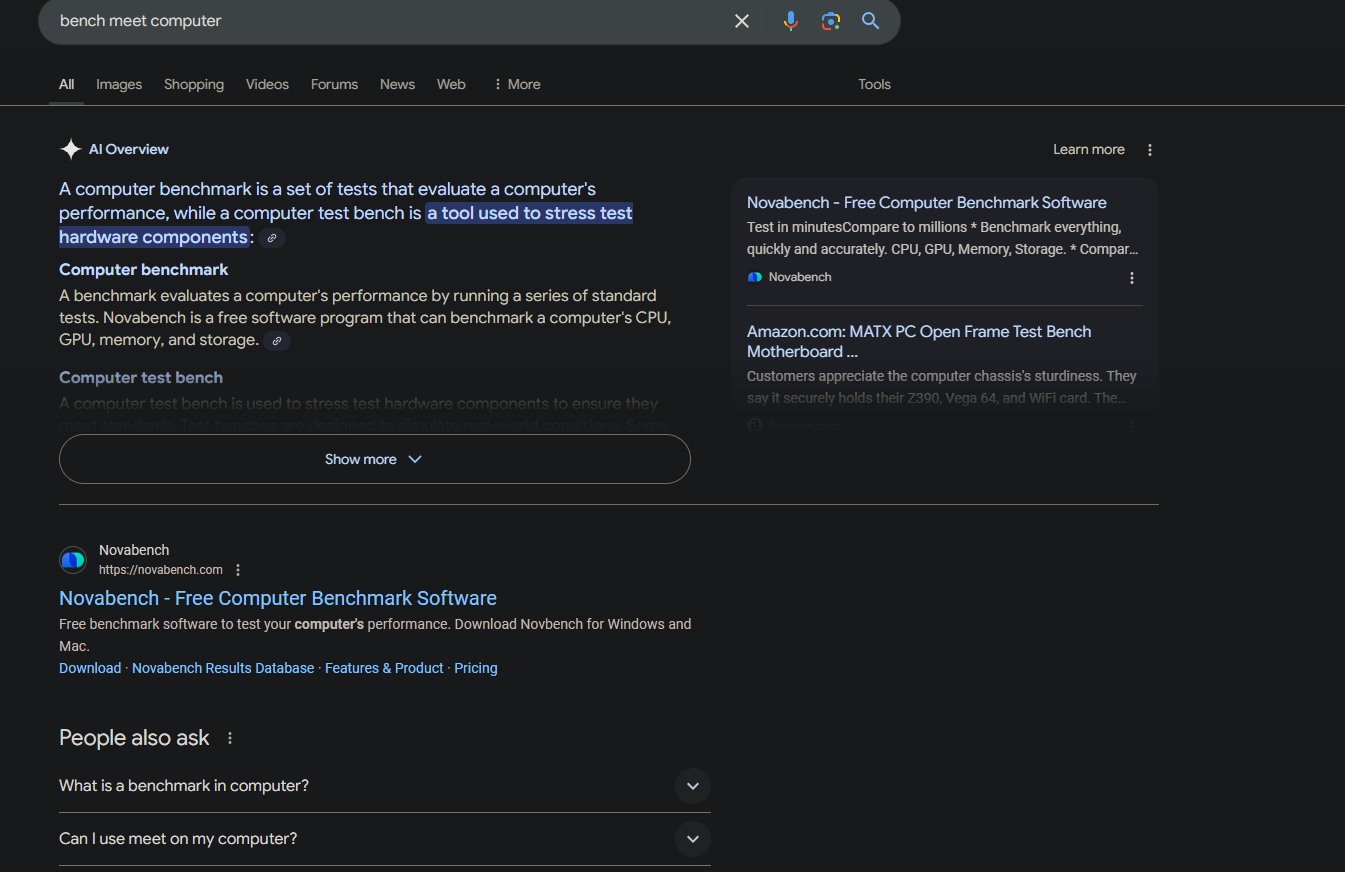Switch to the Videos tab
This screenshot has height=872, width=1345.
click(267, 84)
